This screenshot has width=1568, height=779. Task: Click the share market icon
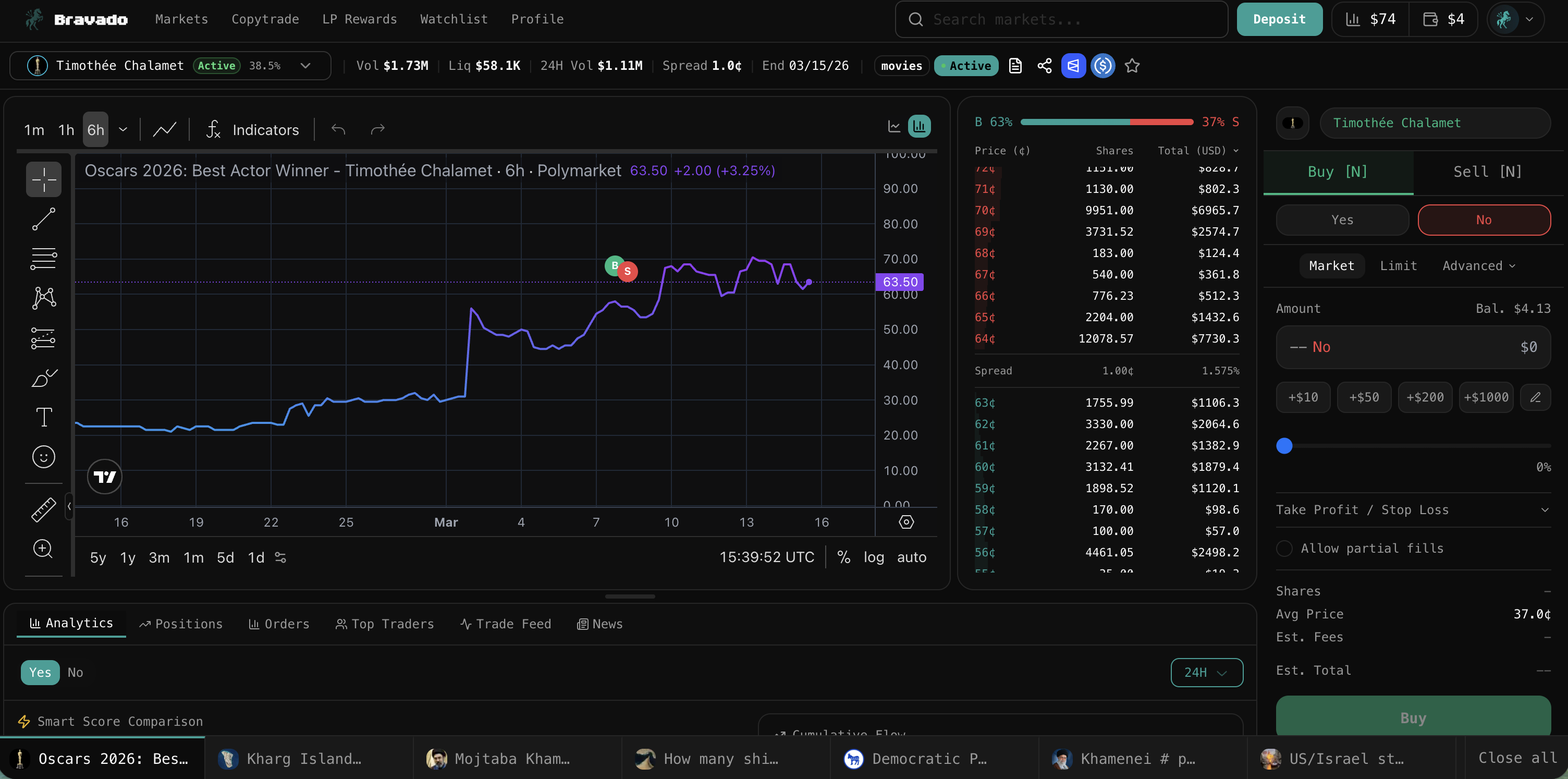click(x=1045, y=66)
